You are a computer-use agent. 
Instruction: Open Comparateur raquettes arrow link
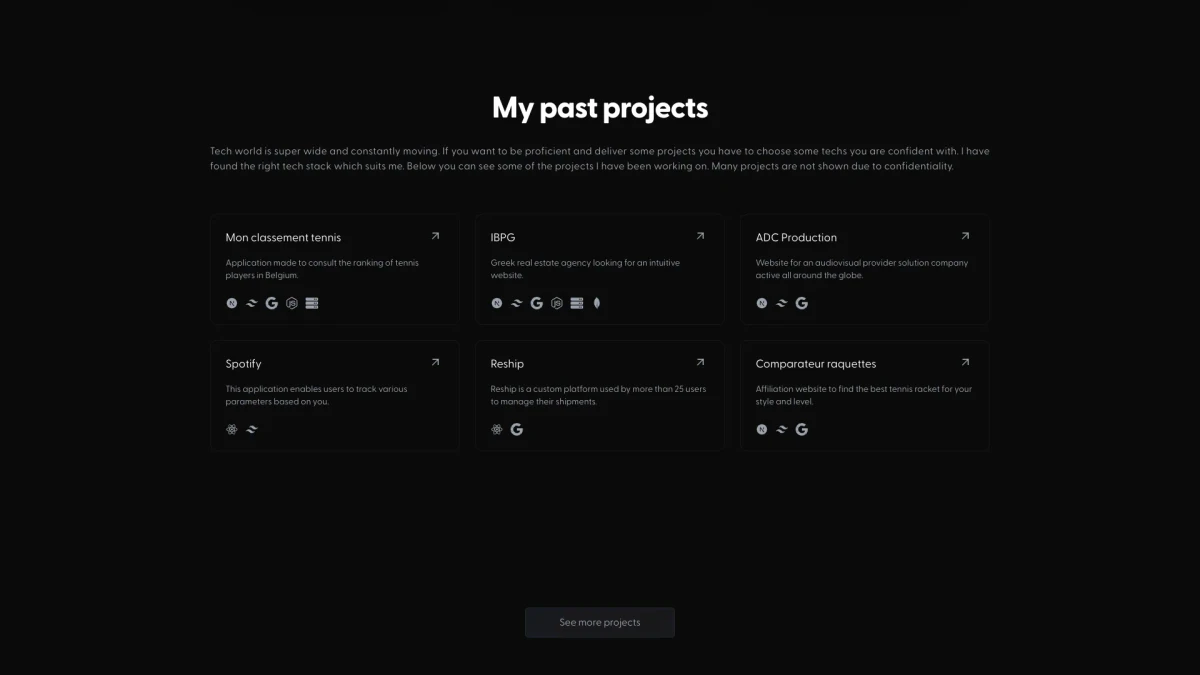pos(965,362)
